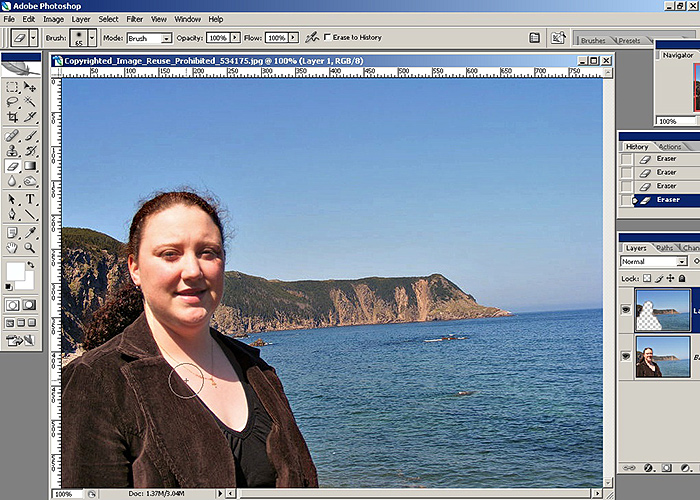Select the Healing Brush tool
700x500 pixels.
coord(12,135)
